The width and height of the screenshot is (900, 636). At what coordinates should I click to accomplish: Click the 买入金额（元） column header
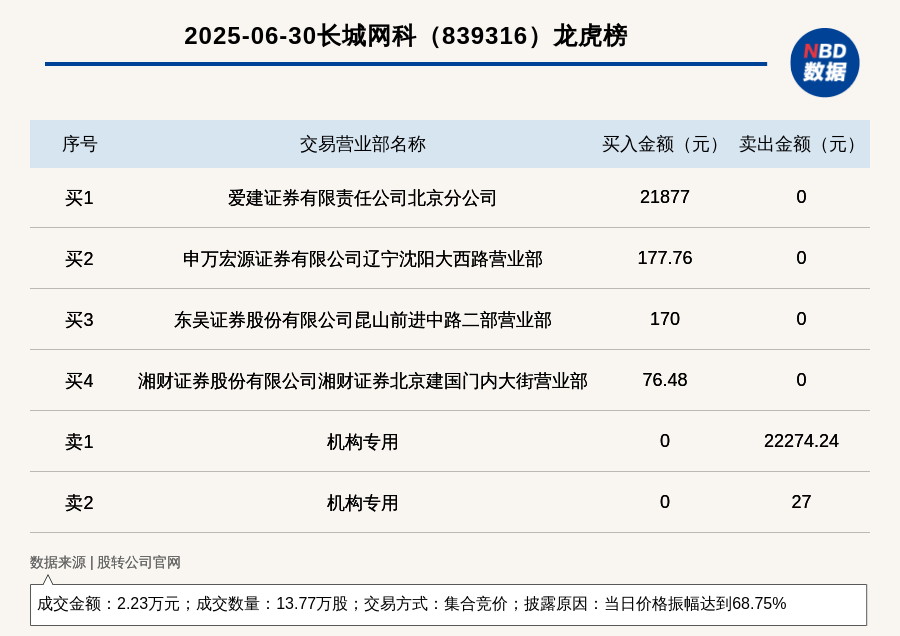665,144
